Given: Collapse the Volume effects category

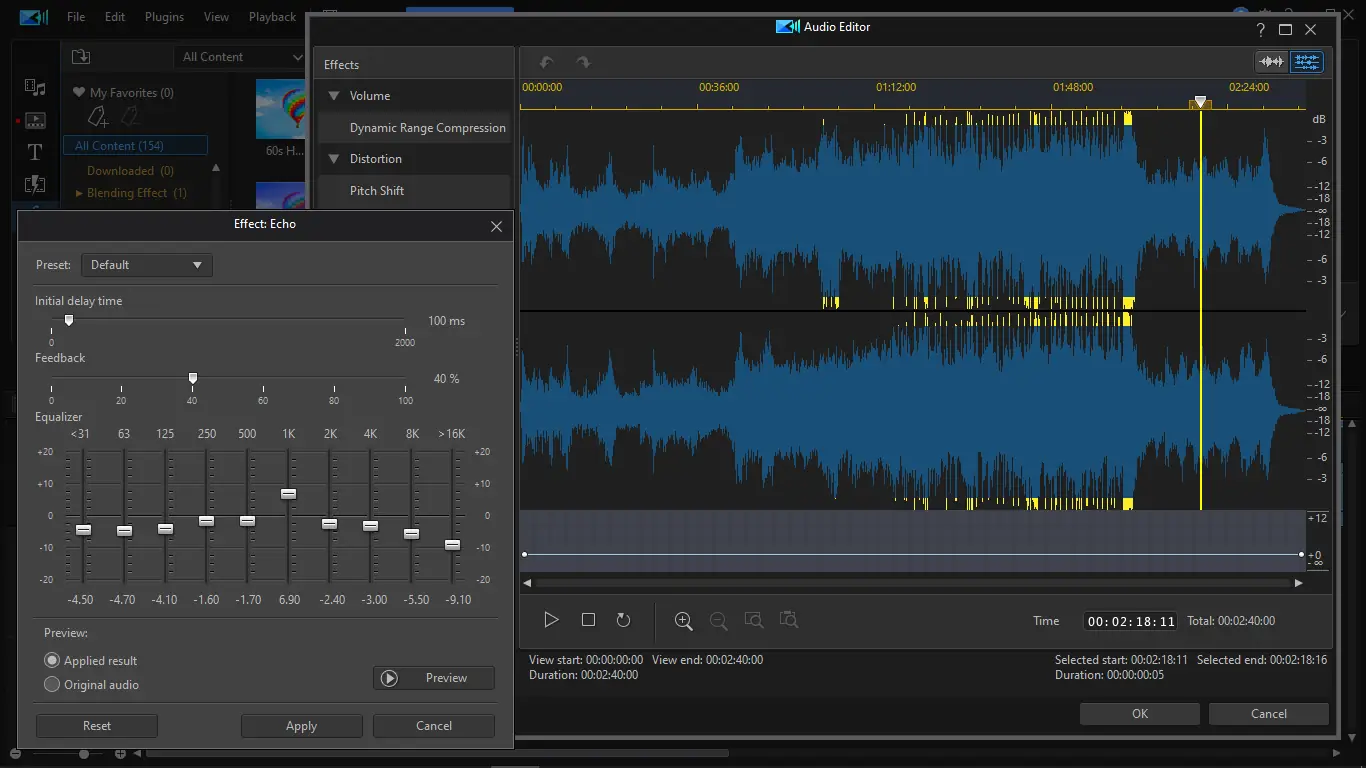Looking at the screenshot, I should [334, 96].
